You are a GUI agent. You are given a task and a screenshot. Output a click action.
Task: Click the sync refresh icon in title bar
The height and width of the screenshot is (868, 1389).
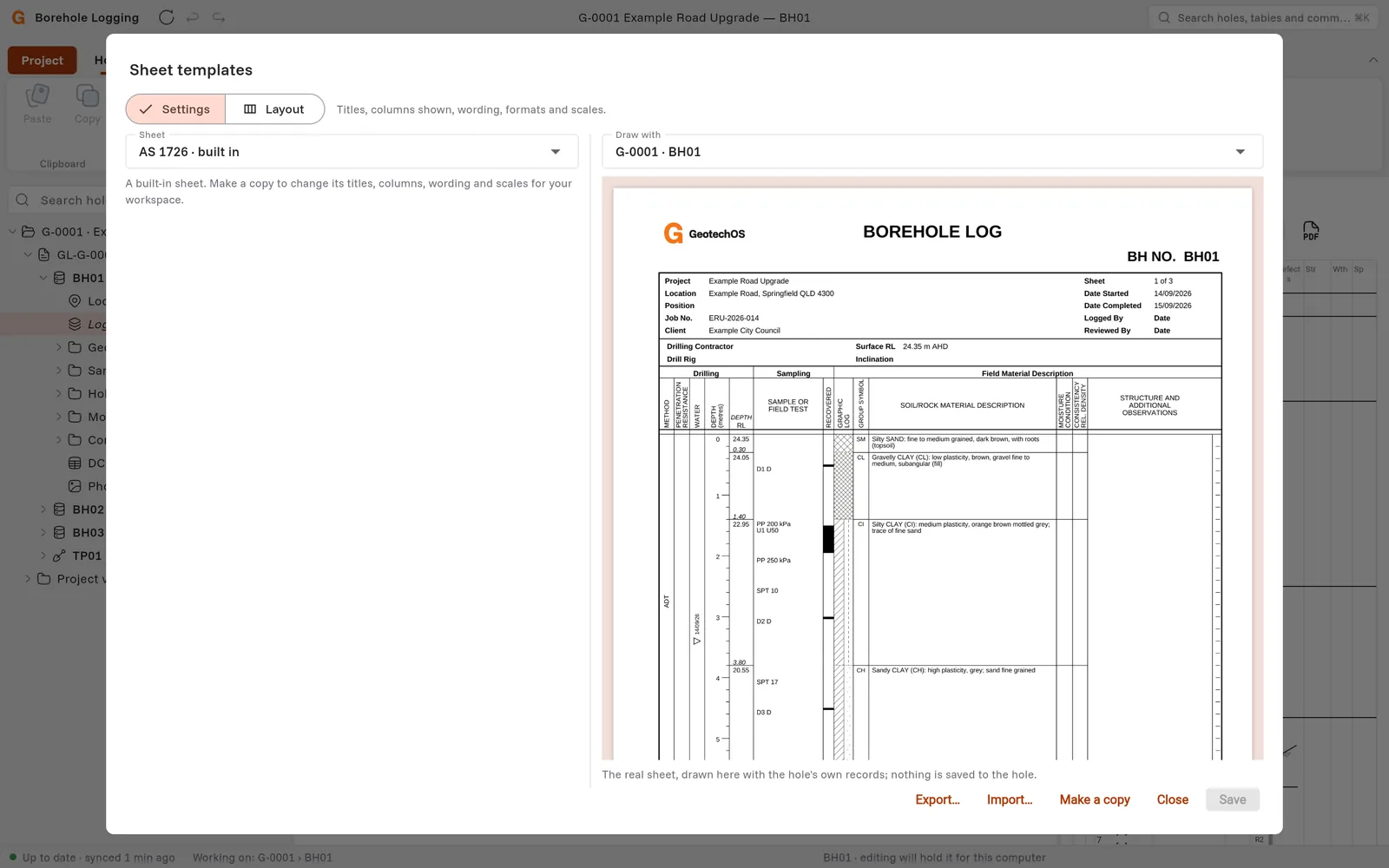(x=167, y=17)
